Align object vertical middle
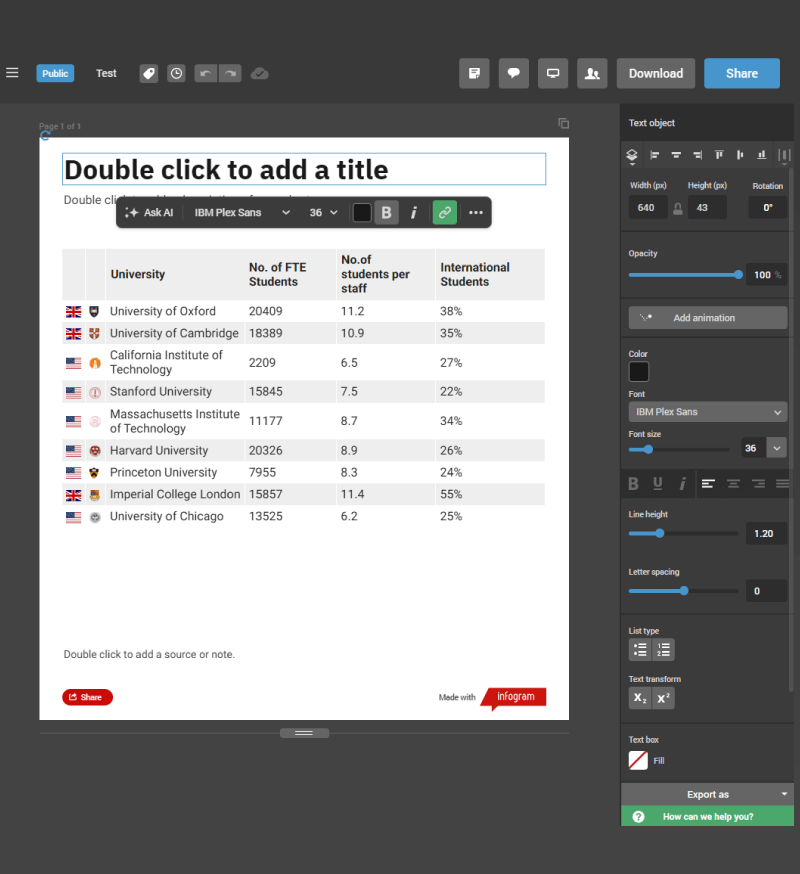 pos(740,155)
